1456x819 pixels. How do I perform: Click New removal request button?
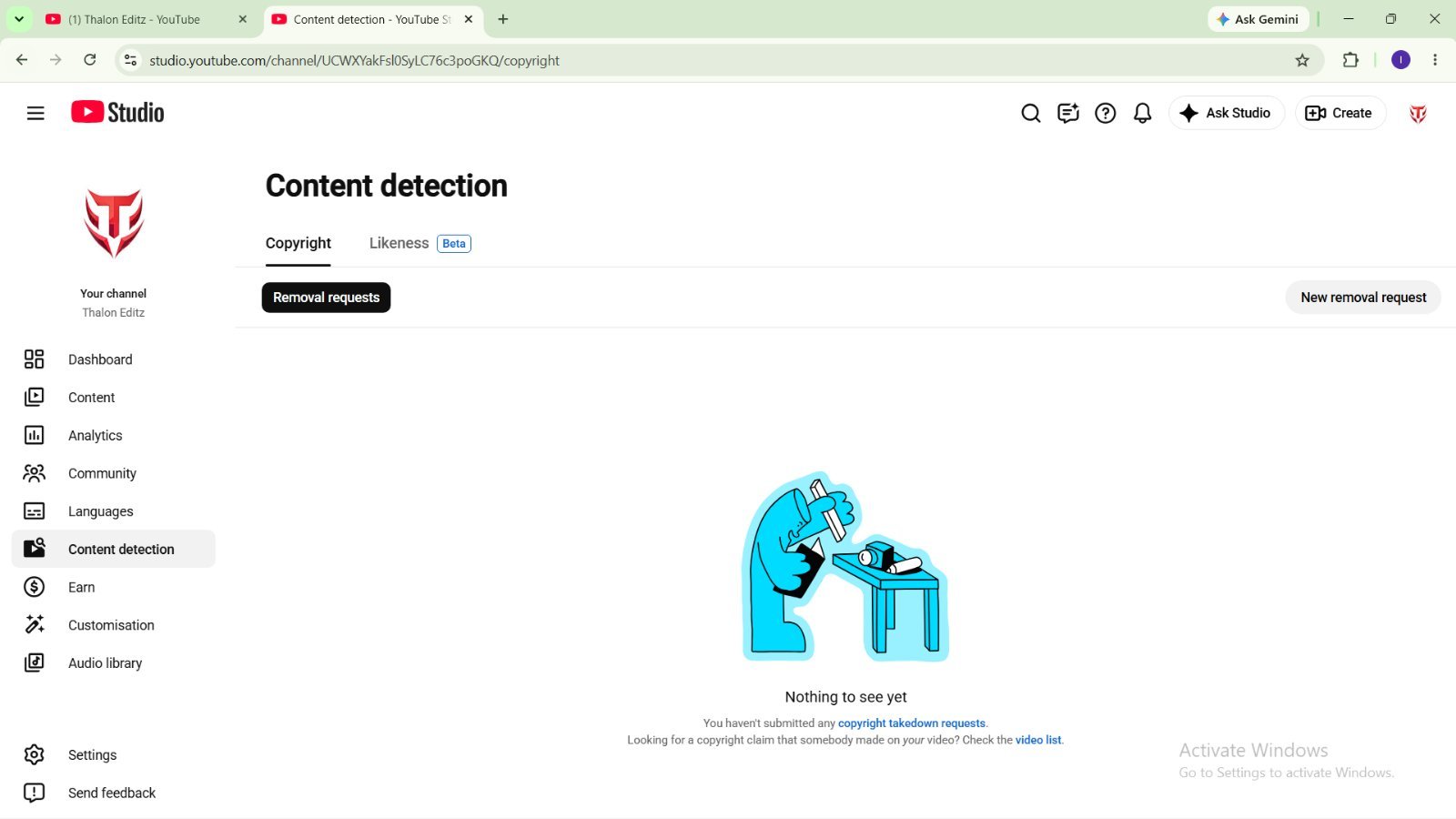(1363, 298)
